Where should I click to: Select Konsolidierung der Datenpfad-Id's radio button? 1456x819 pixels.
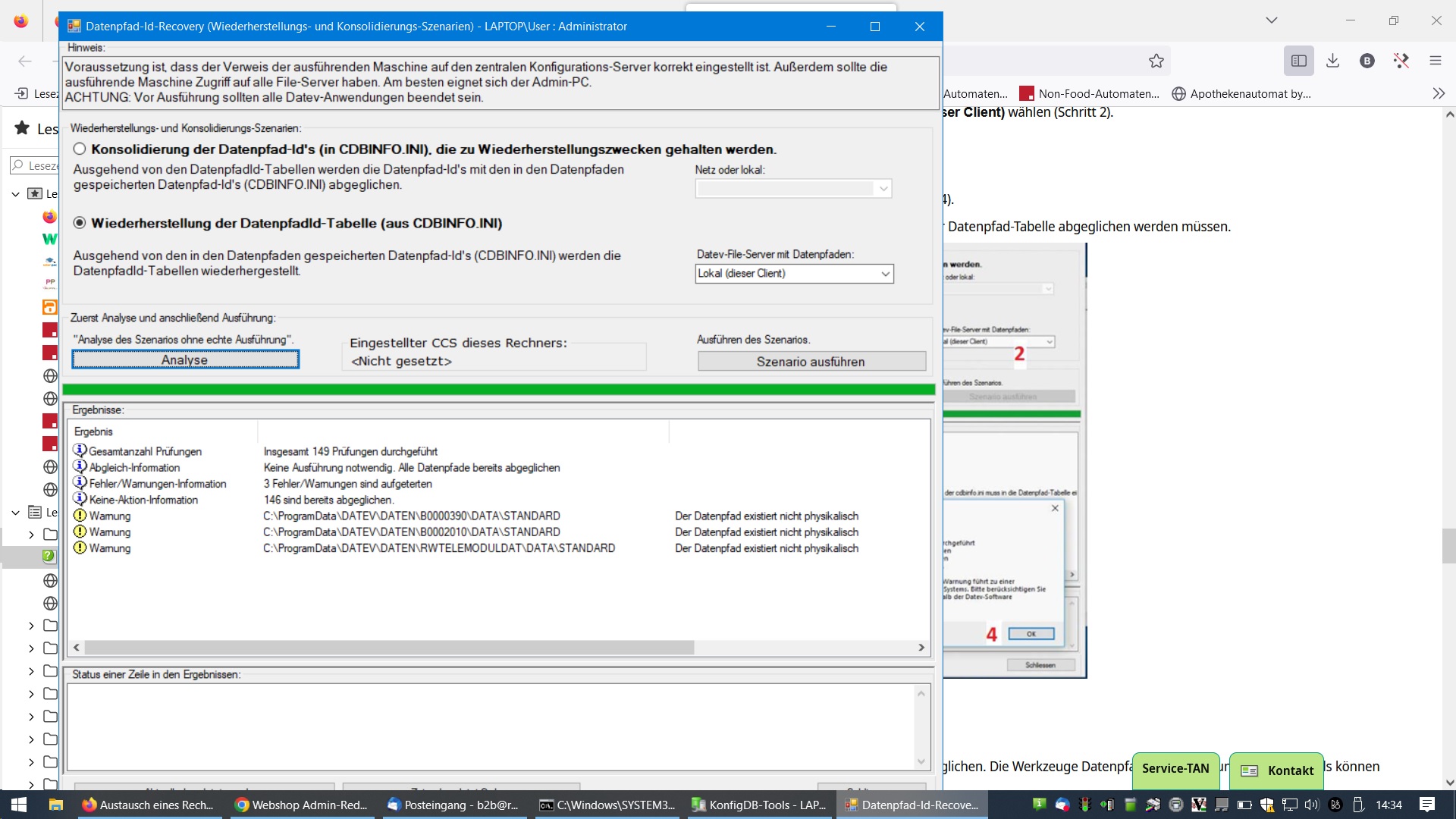(80, 149)
